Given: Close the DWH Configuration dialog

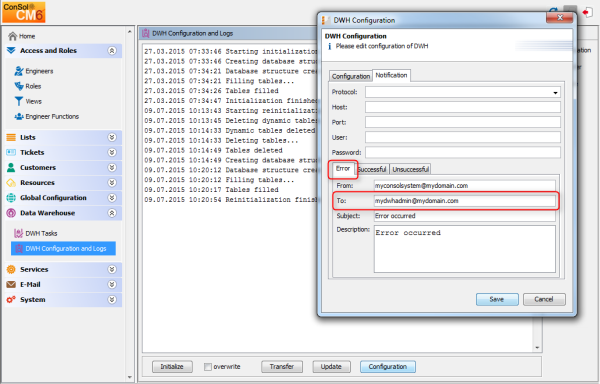Looking at the screenshot, I should [x=559, y=18].
